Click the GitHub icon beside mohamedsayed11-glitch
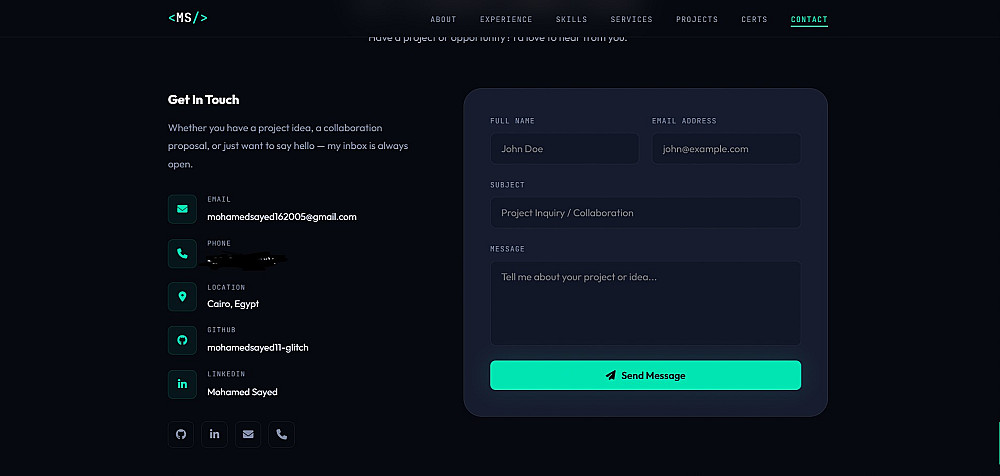1000x476 pixels. (182, 340)
